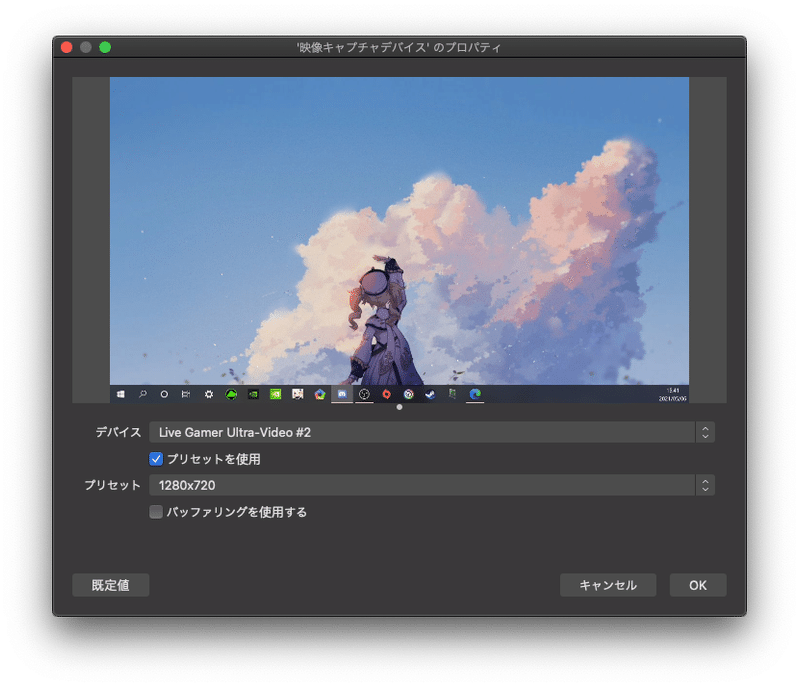Image resolution: width=800 pixels, height=687 pixels.
Task: Uncheck the プリセットを使用 checkbox
Action: click(x=156, y=458)
